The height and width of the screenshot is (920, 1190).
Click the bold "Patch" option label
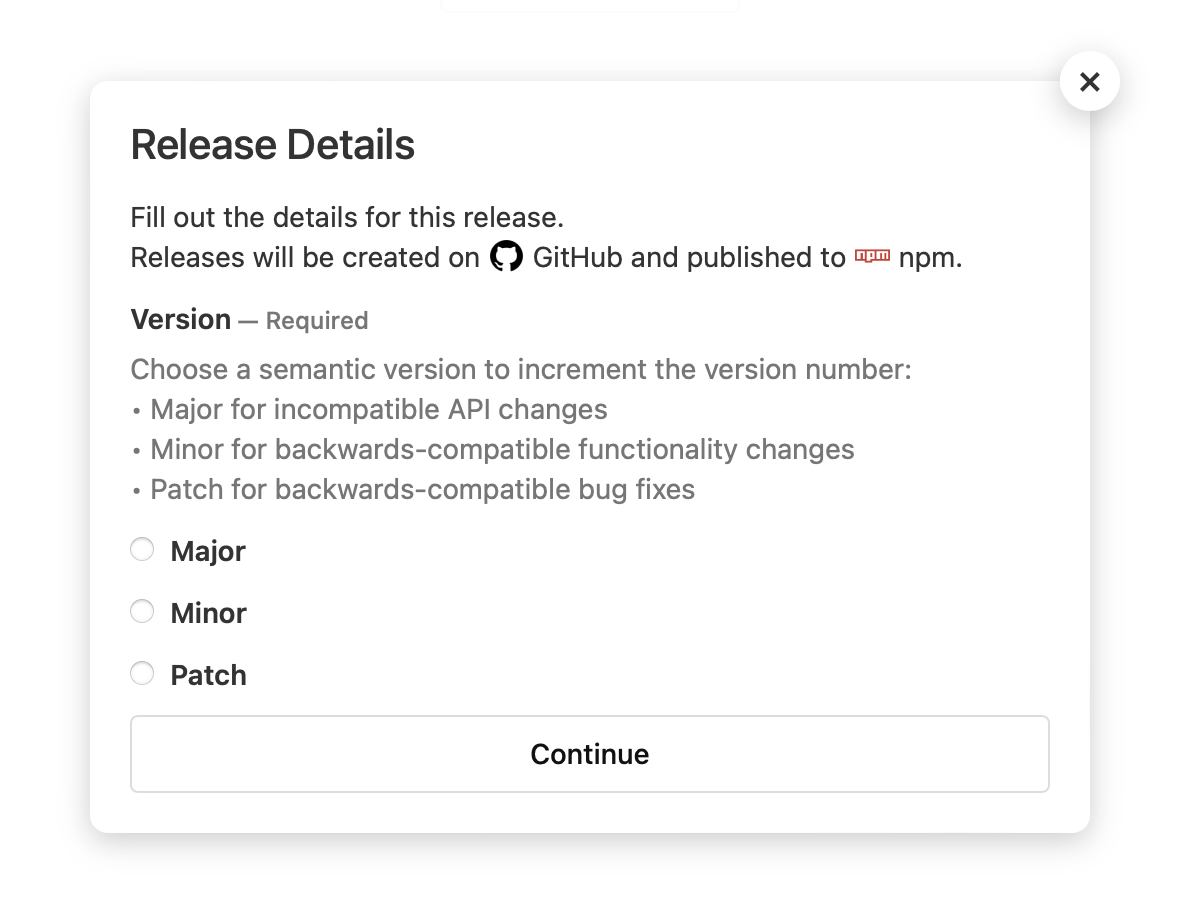pos(208,676)
